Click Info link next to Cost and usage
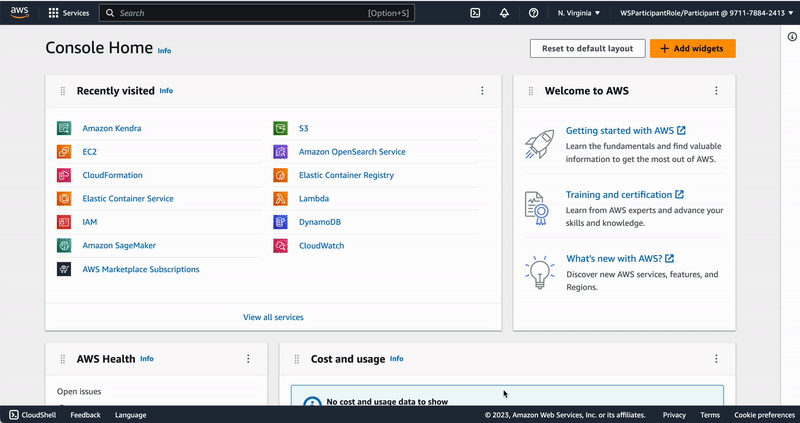Image resolution: width=800 pixels, height=423 pixels. pyautogui.click(x=396, y=358)
